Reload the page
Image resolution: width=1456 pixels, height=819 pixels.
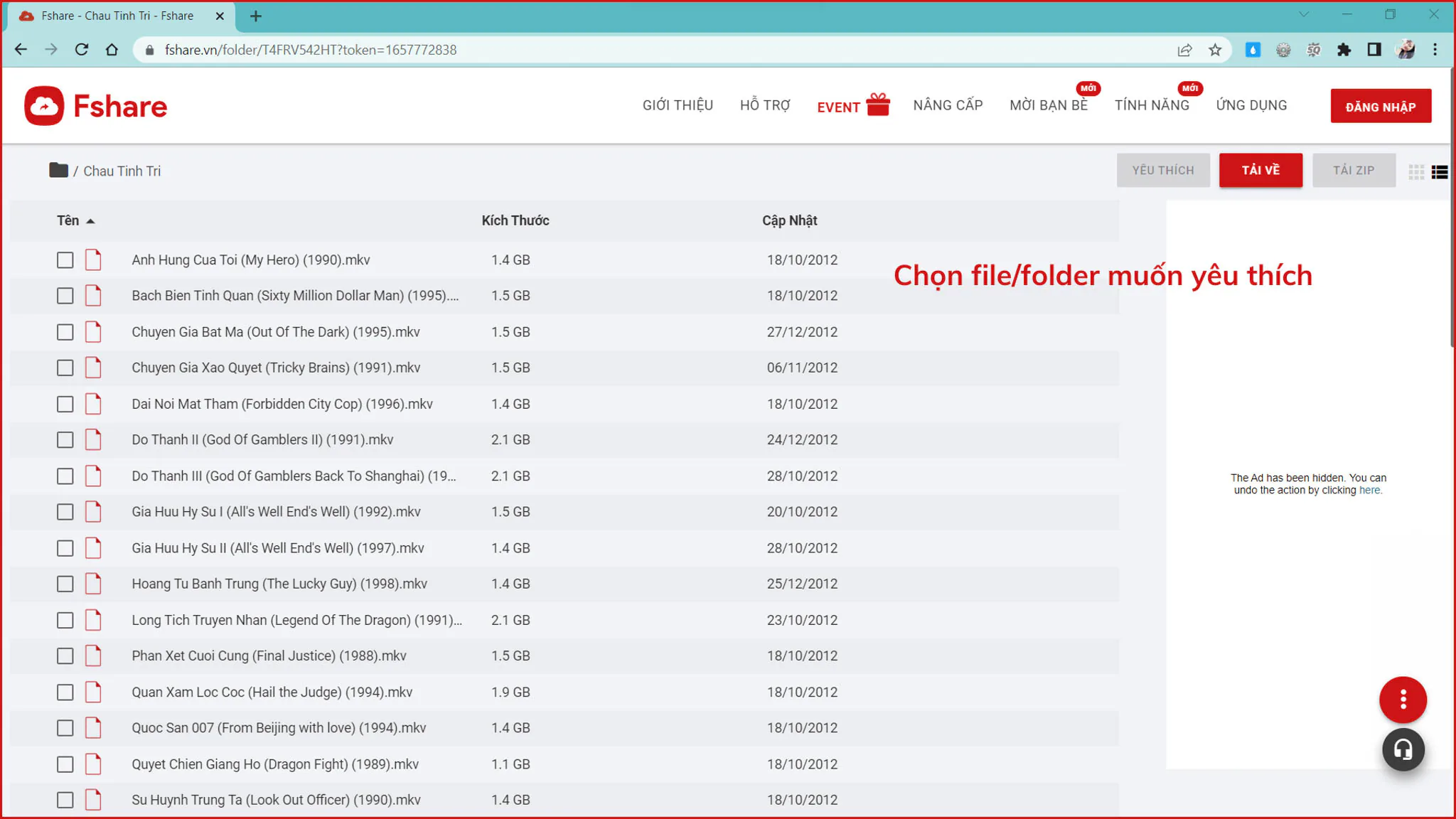coord(82,50)
